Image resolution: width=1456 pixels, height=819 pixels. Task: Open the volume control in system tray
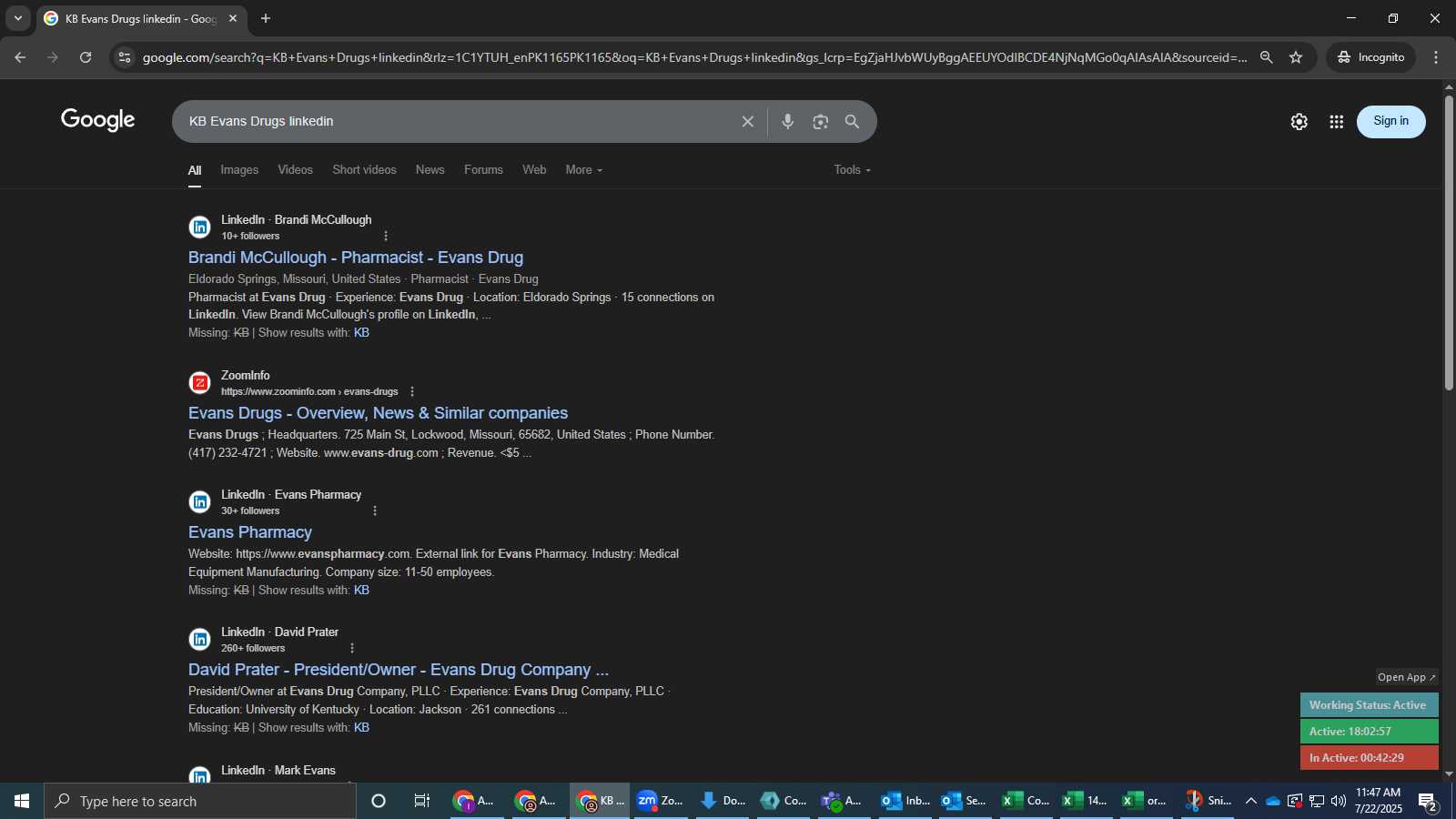pos(1338,801)
